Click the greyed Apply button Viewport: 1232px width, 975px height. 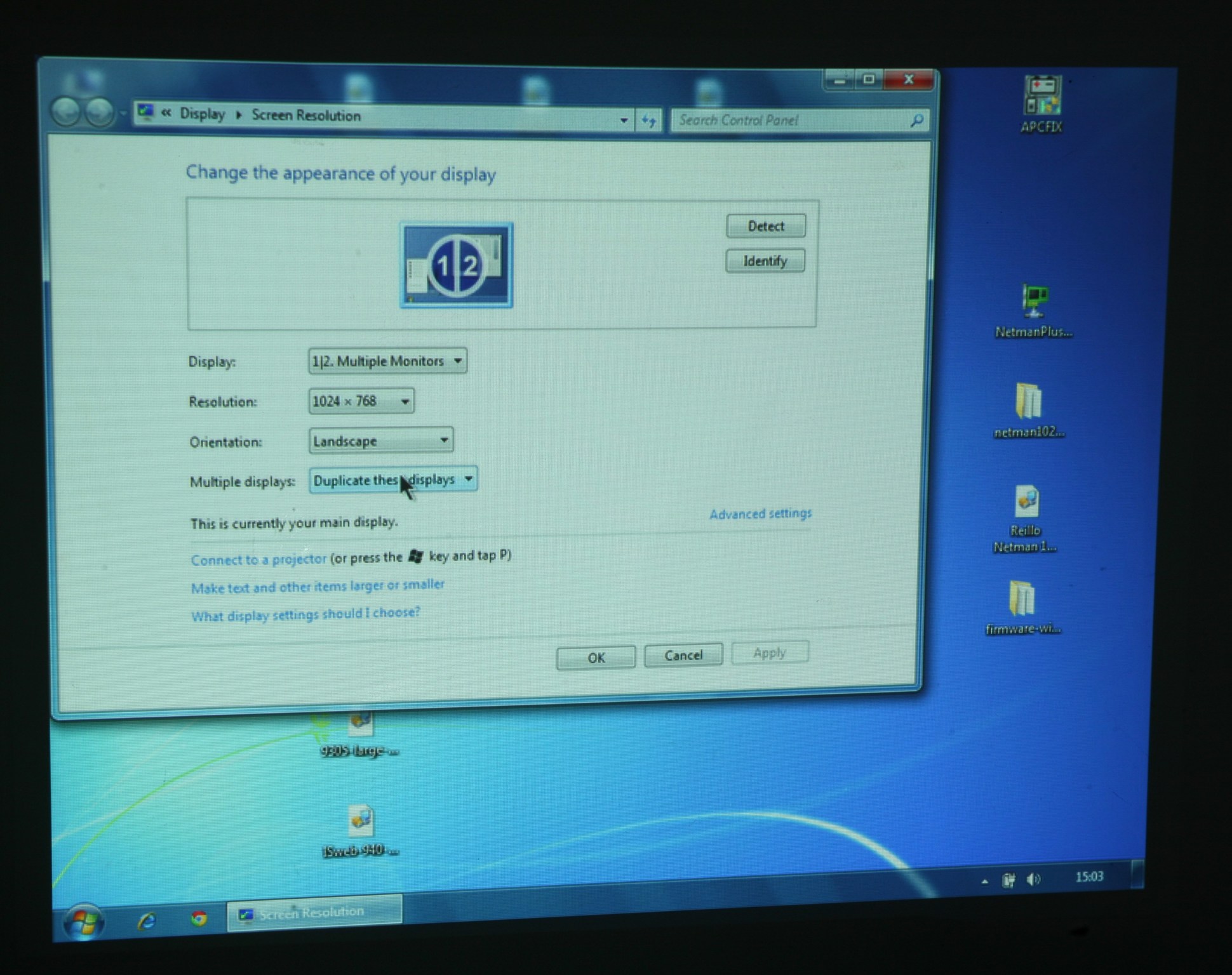click(770, 653)
